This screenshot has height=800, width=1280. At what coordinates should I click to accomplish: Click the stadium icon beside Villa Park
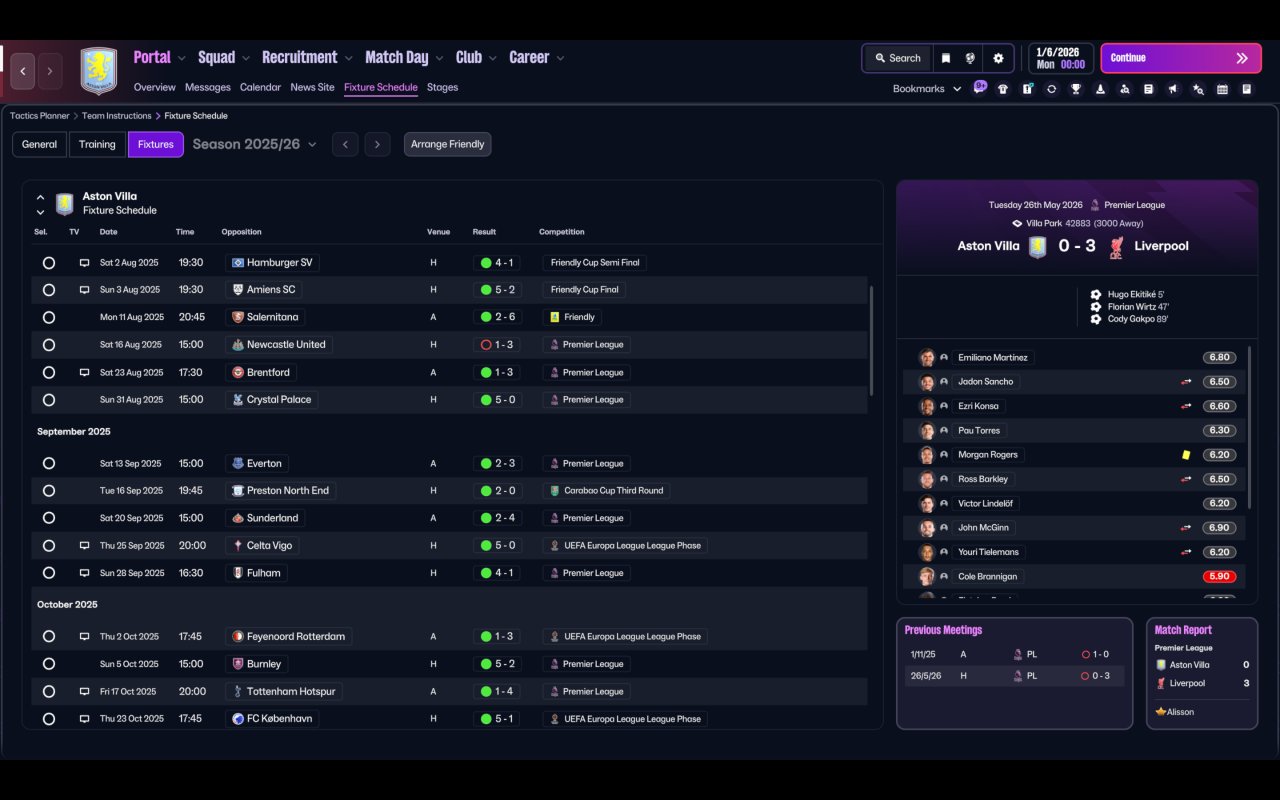1017,224
